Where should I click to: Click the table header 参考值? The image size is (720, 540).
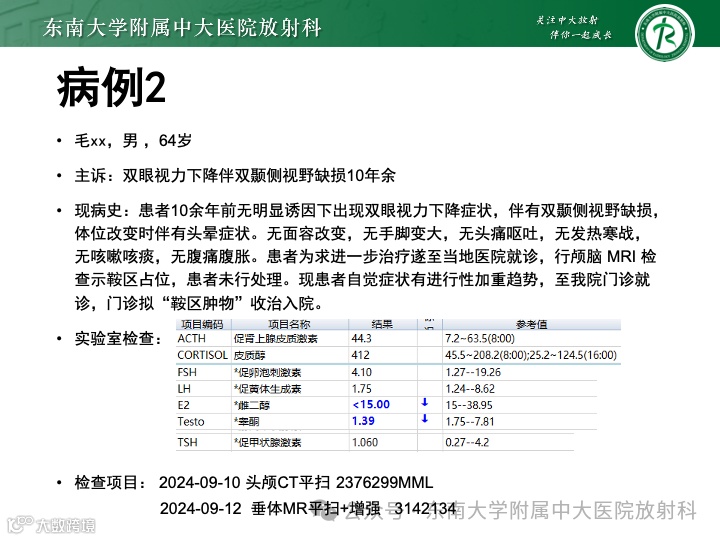532,324
